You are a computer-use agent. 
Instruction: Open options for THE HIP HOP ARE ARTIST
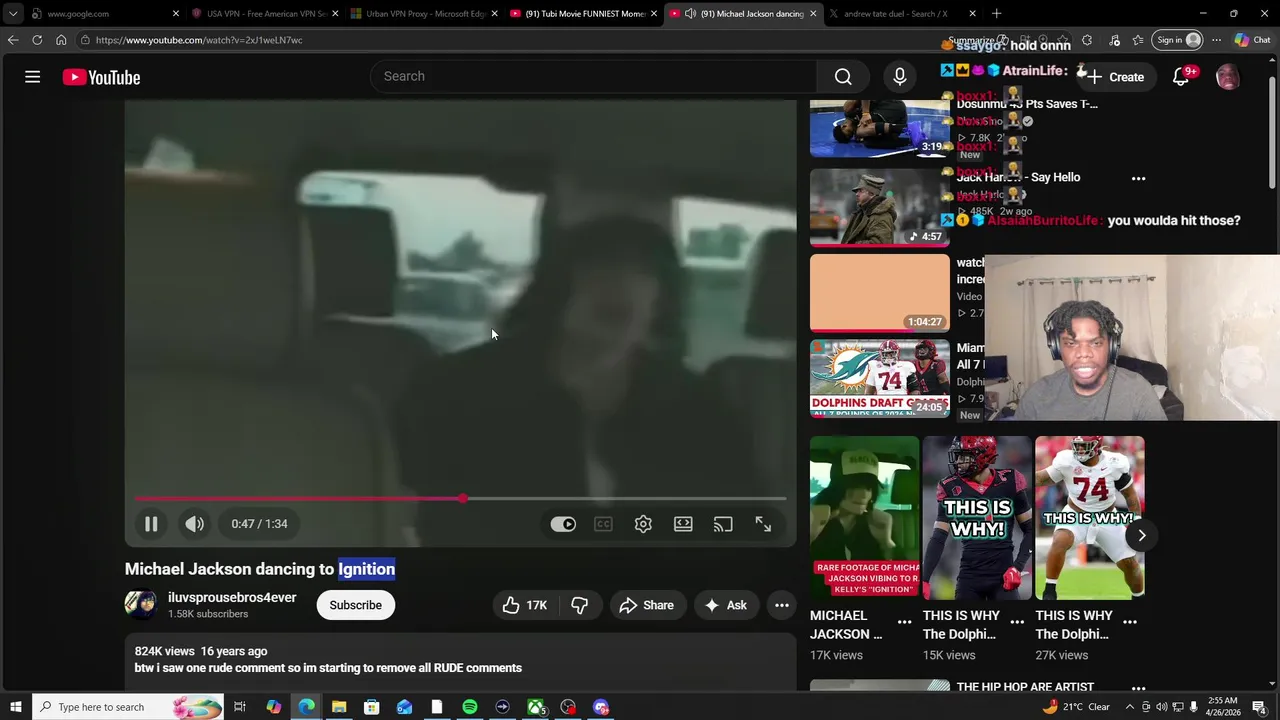coord(1138,688)
